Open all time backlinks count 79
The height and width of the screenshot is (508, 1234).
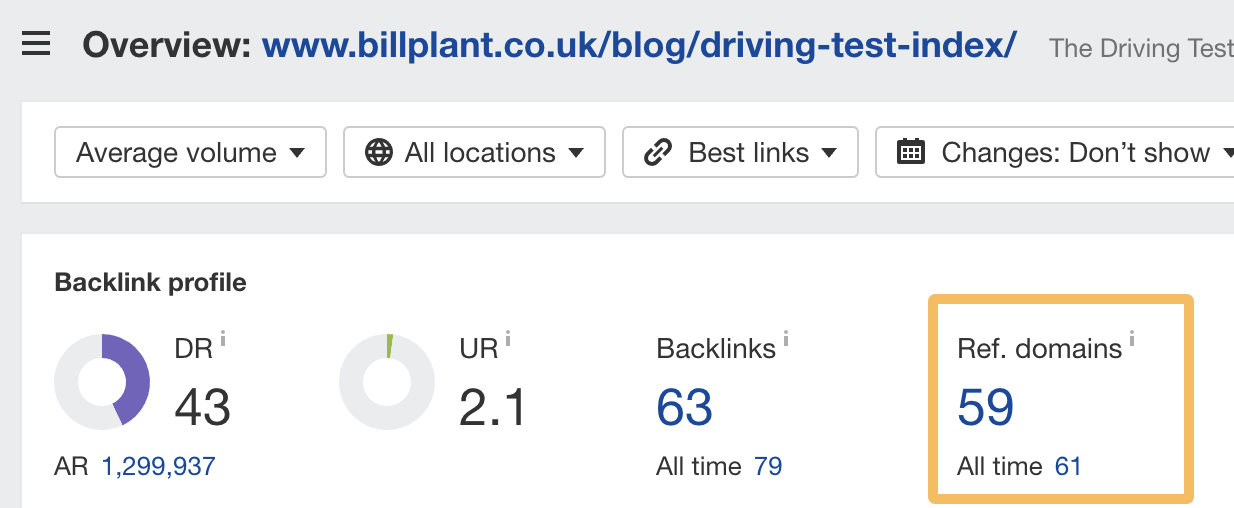(768, 466)
